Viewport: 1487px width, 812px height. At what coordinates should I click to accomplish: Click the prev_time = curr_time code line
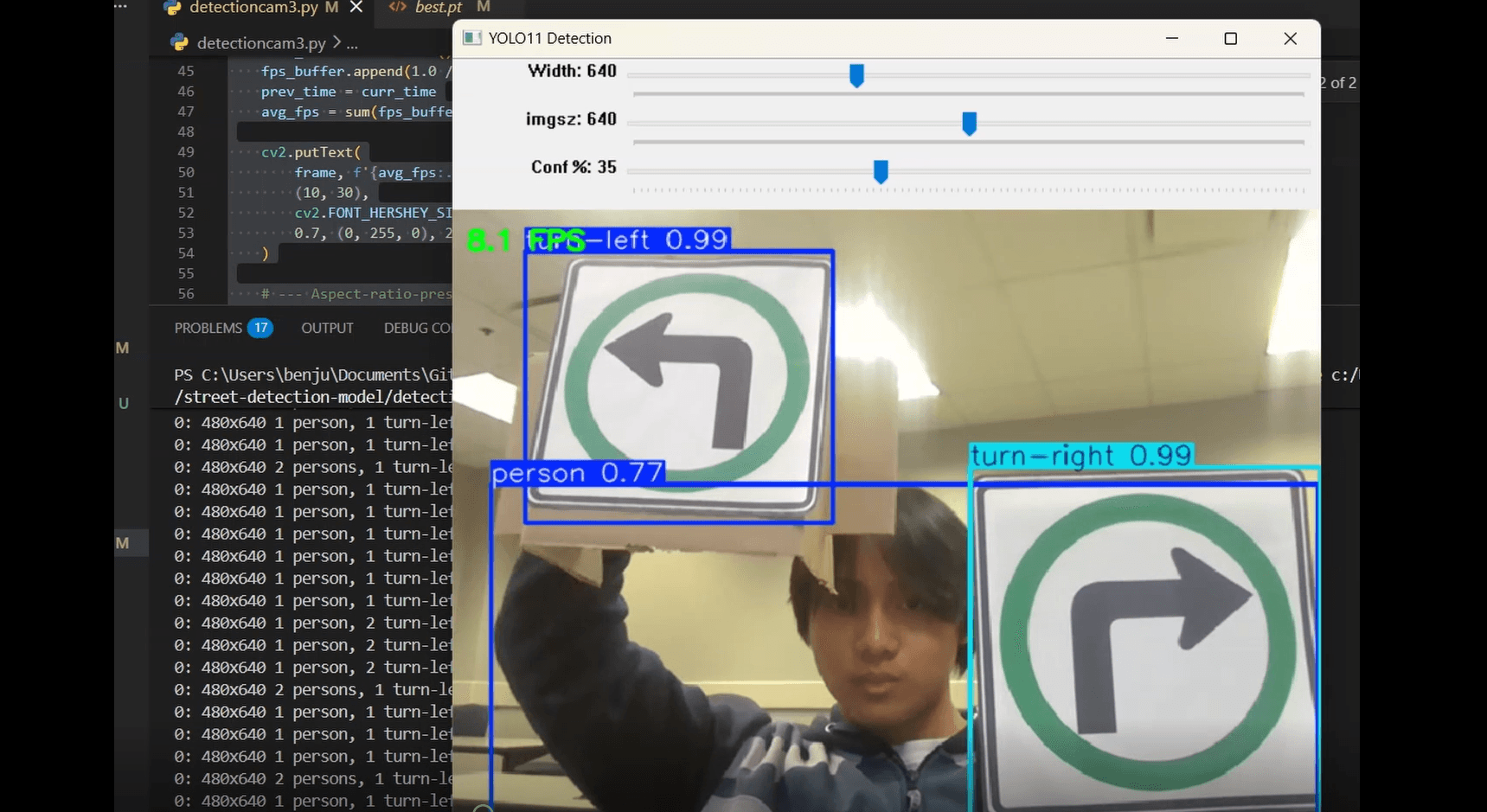coord(349,92)
